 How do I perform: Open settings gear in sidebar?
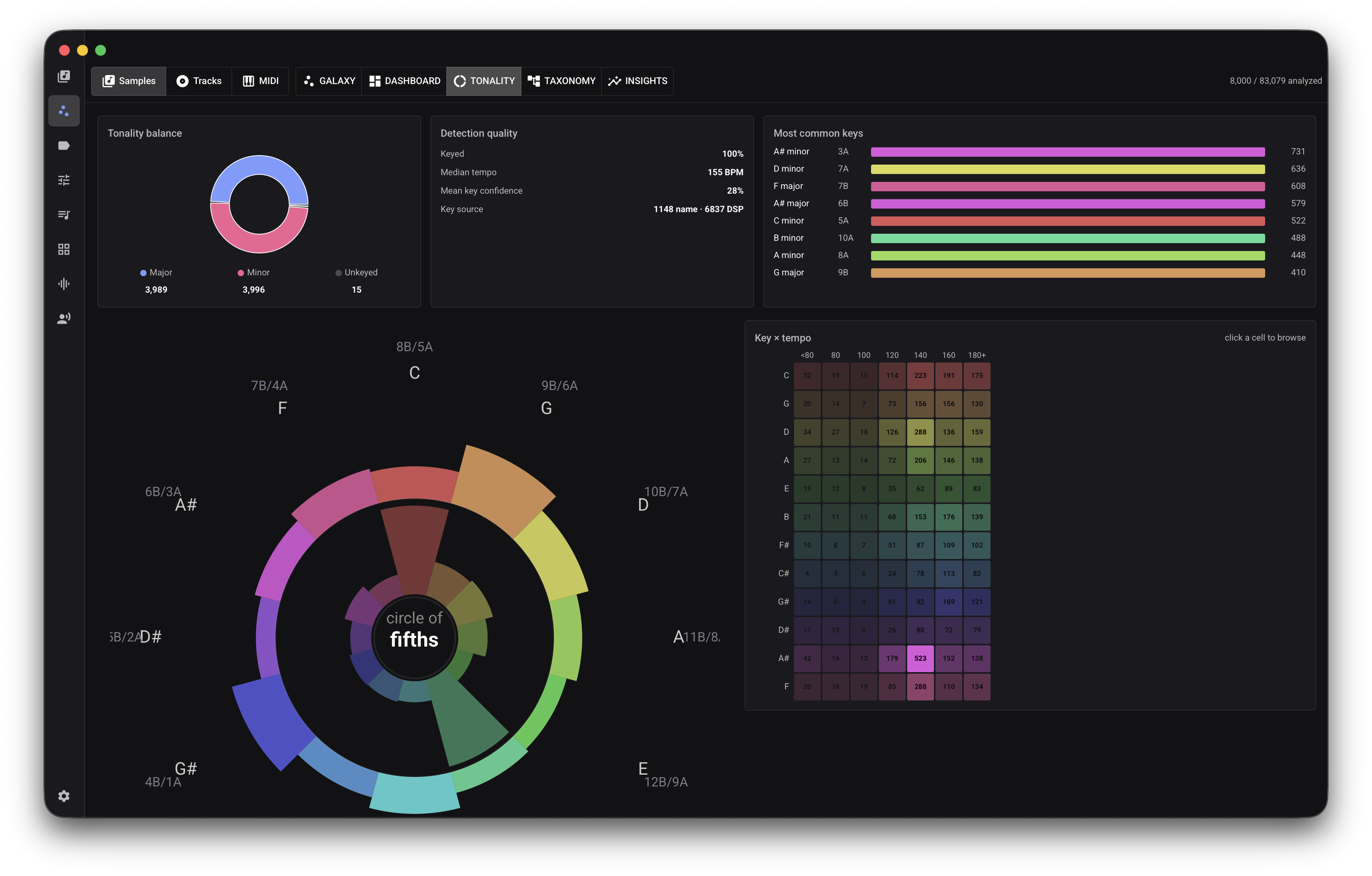pos(64,796)
